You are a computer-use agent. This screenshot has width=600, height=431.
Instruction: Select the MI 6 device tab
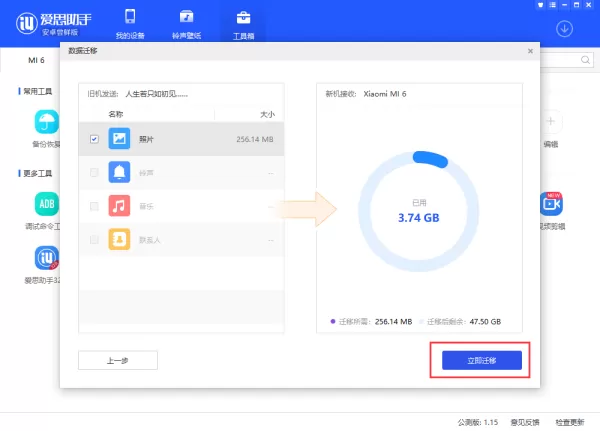click(x=36, y=60)
